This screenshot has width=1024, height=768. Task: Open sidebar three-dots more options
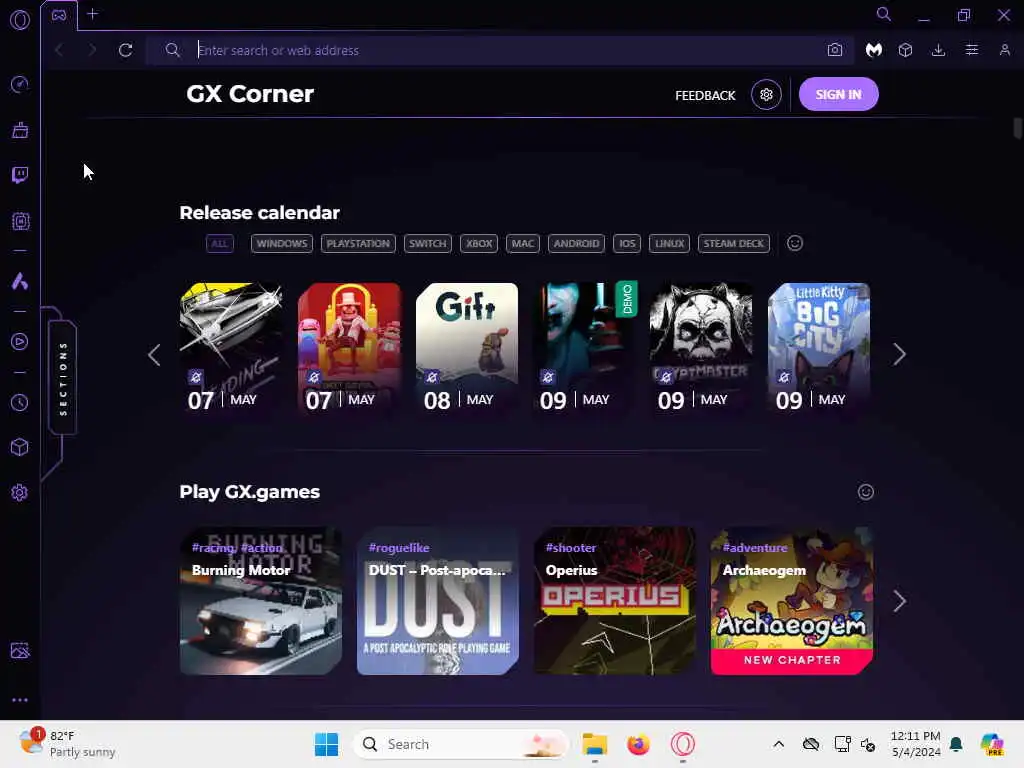pyautogui.click(x=20, y=700)
